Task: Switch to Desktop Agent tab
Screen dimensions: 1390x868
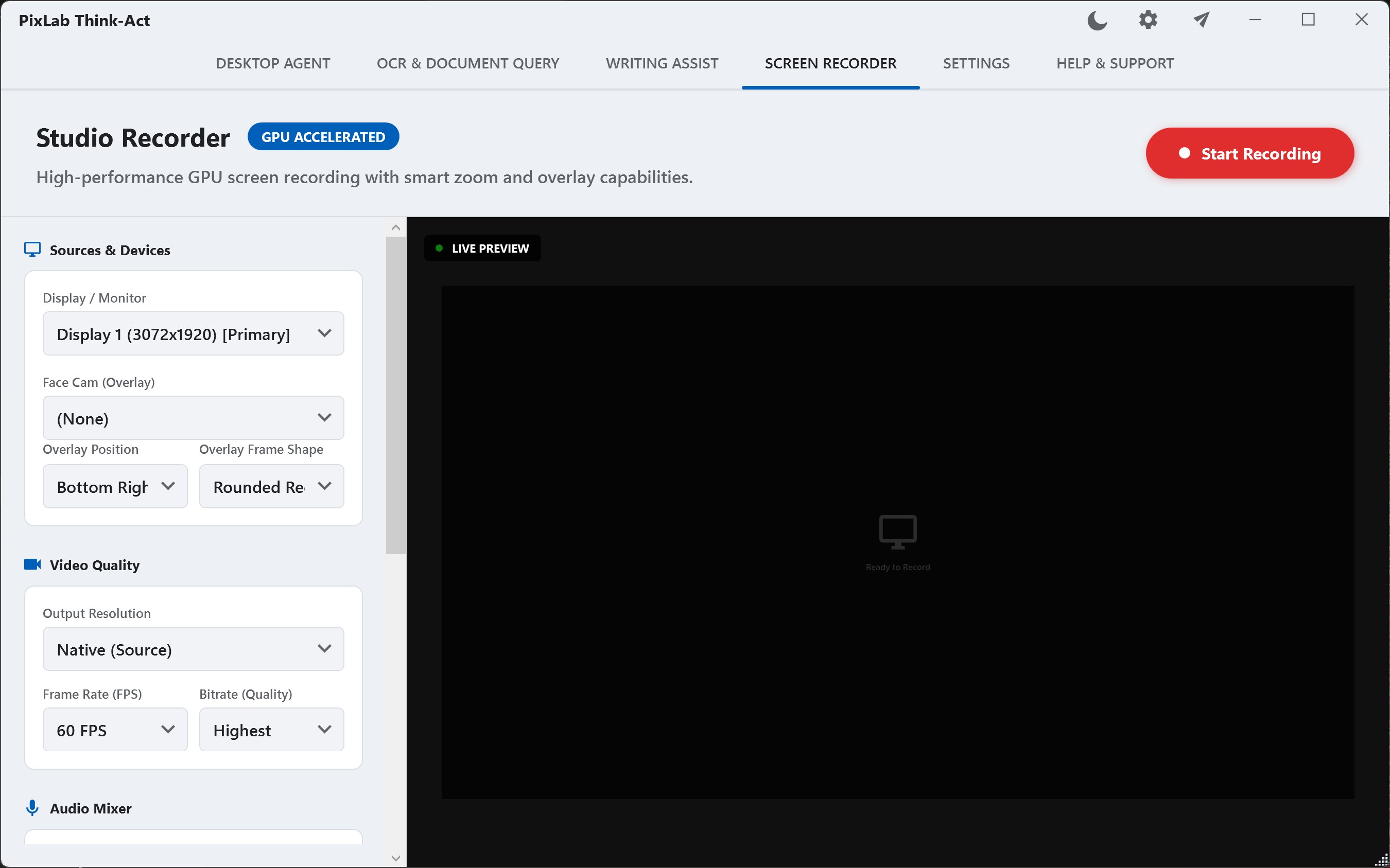Action: click(x=273, y=63)
